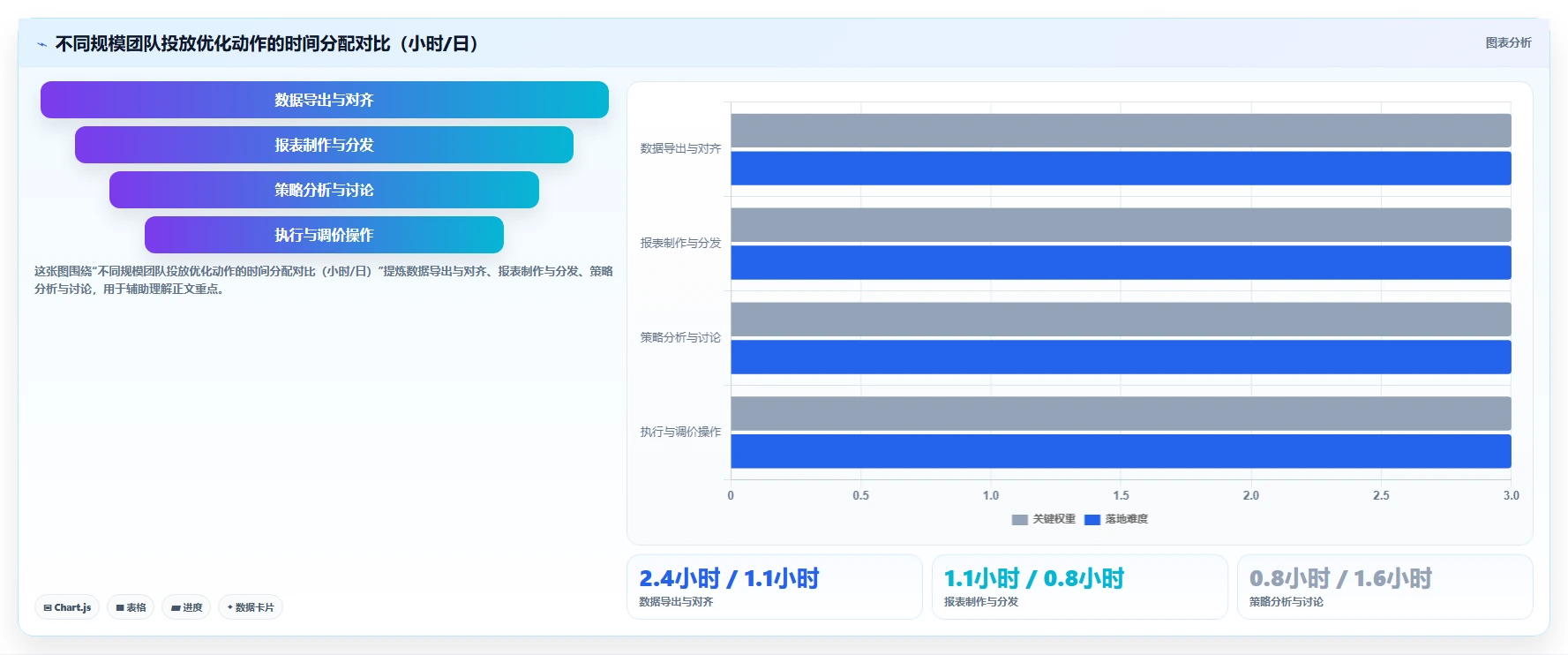Select the 数据导出与对齐 funnel bar
Image resolution: width=1568 pixels, height=655 pixels.
coord(325,100)
